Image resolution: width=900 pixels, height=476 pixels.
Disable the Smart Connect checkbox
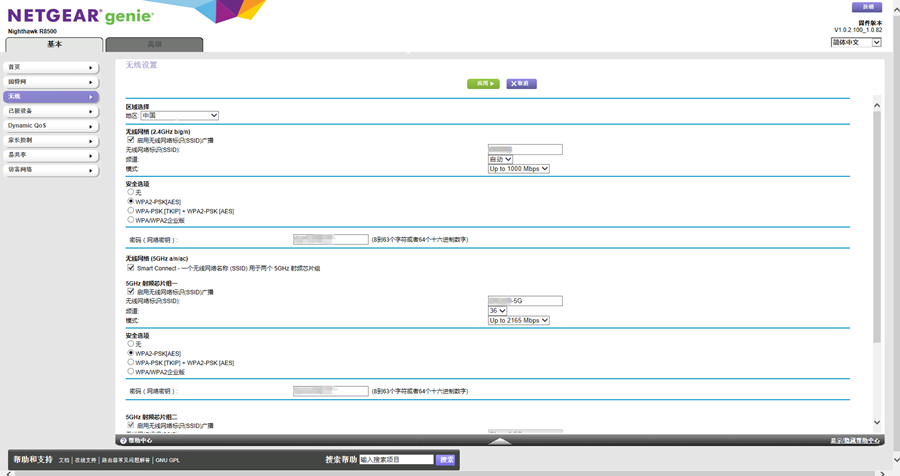pos(131,268)
